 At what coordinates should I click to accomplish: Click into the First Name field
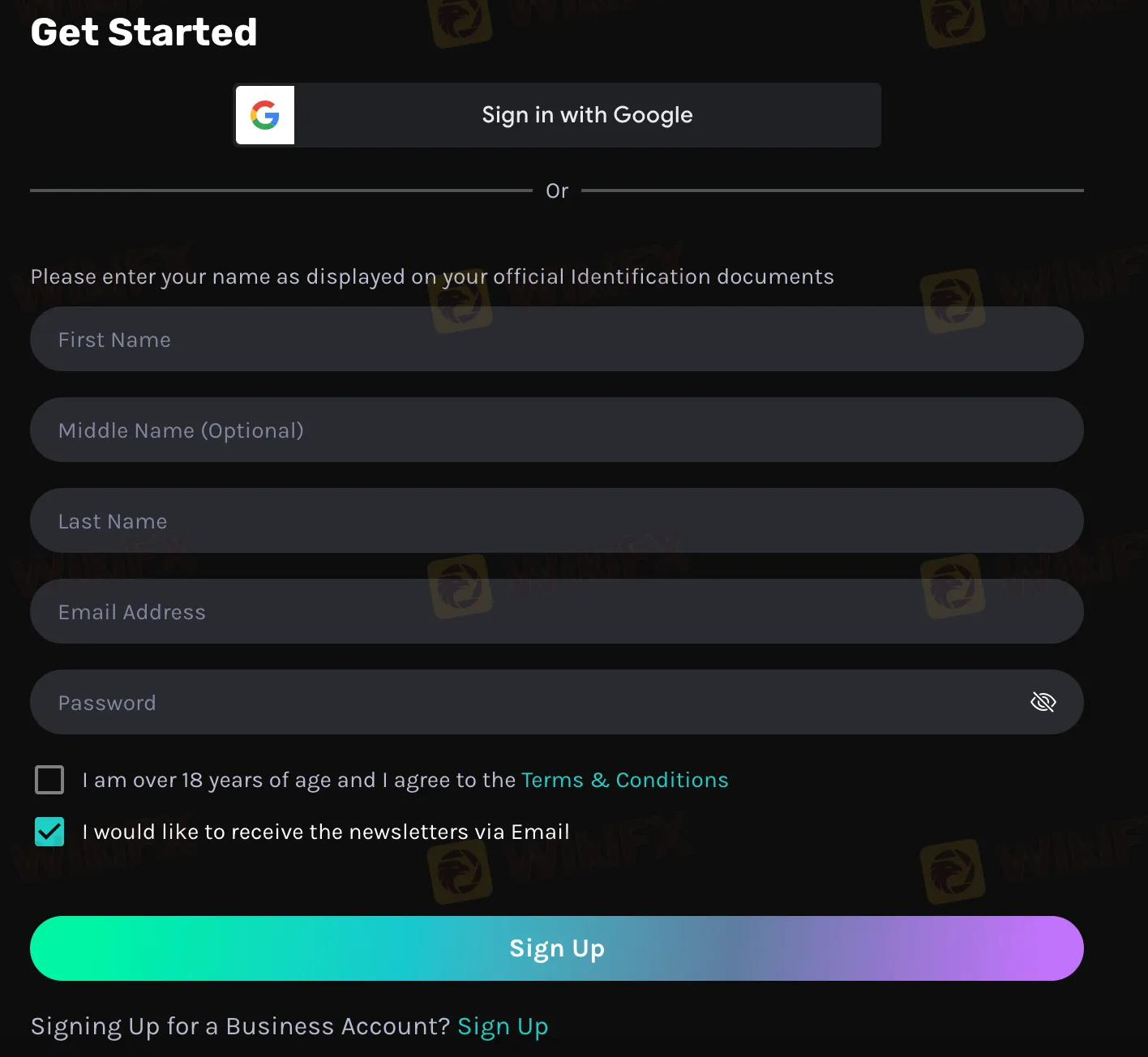click(557, 339)
